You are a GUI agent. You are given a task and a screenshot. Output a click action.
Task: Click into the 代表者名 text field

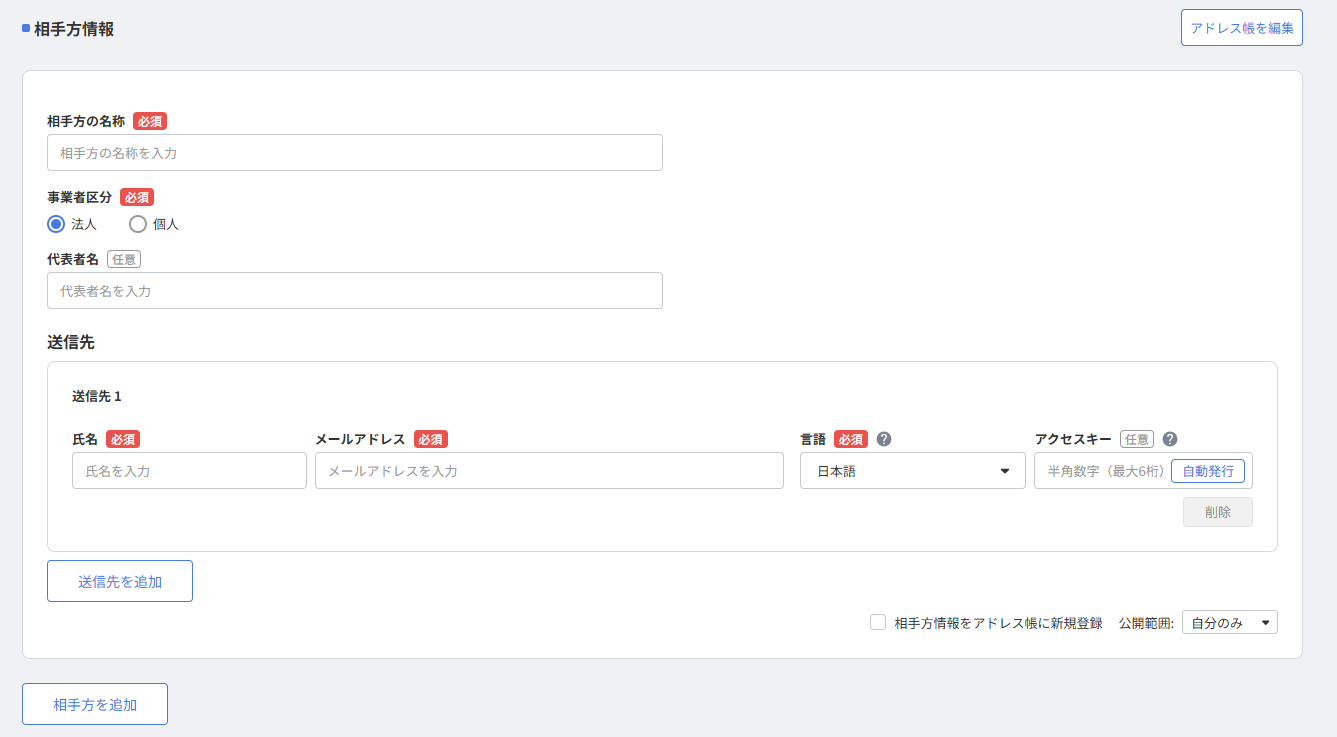pyautogui.click(x=354, y=291)
